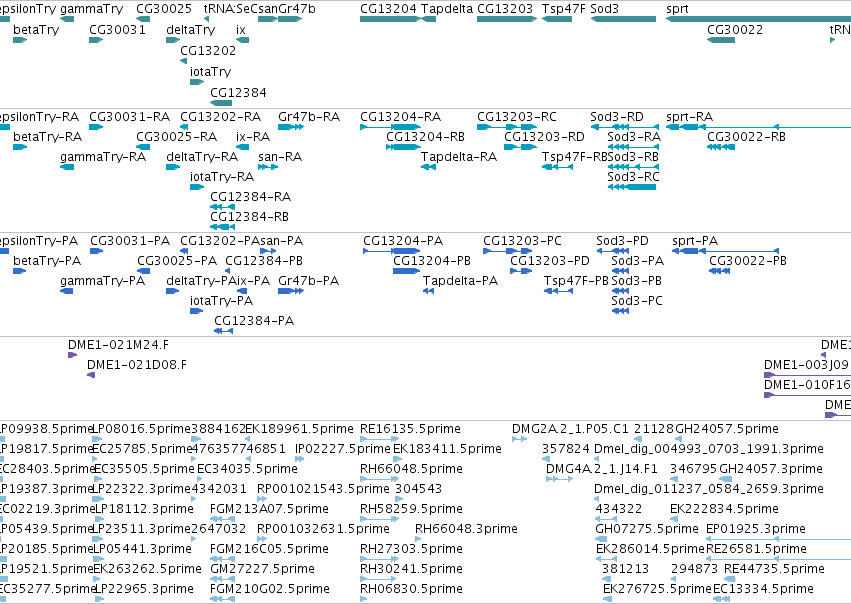Image resolution: width=851 pixels, height=604 pixels.
Task: Click the Sod3-PD protein label
Action: (623, 240)
